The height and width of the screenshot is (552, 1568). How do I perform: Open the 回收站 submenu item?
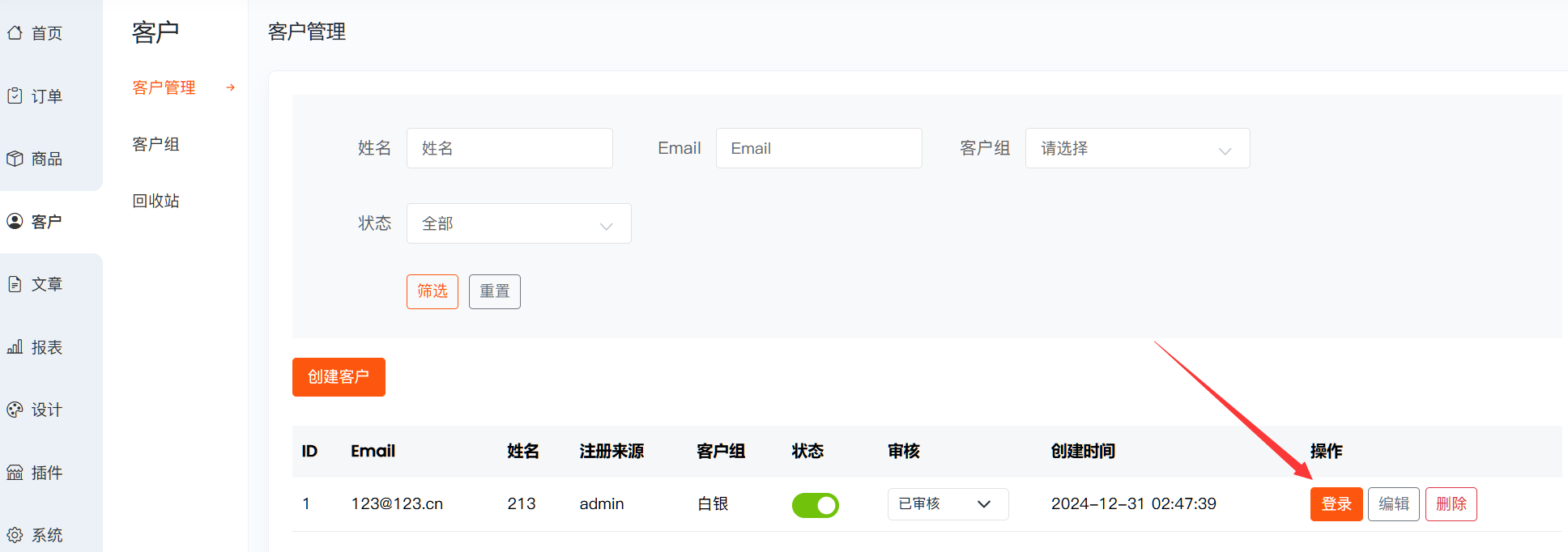(x=156, y=201)
